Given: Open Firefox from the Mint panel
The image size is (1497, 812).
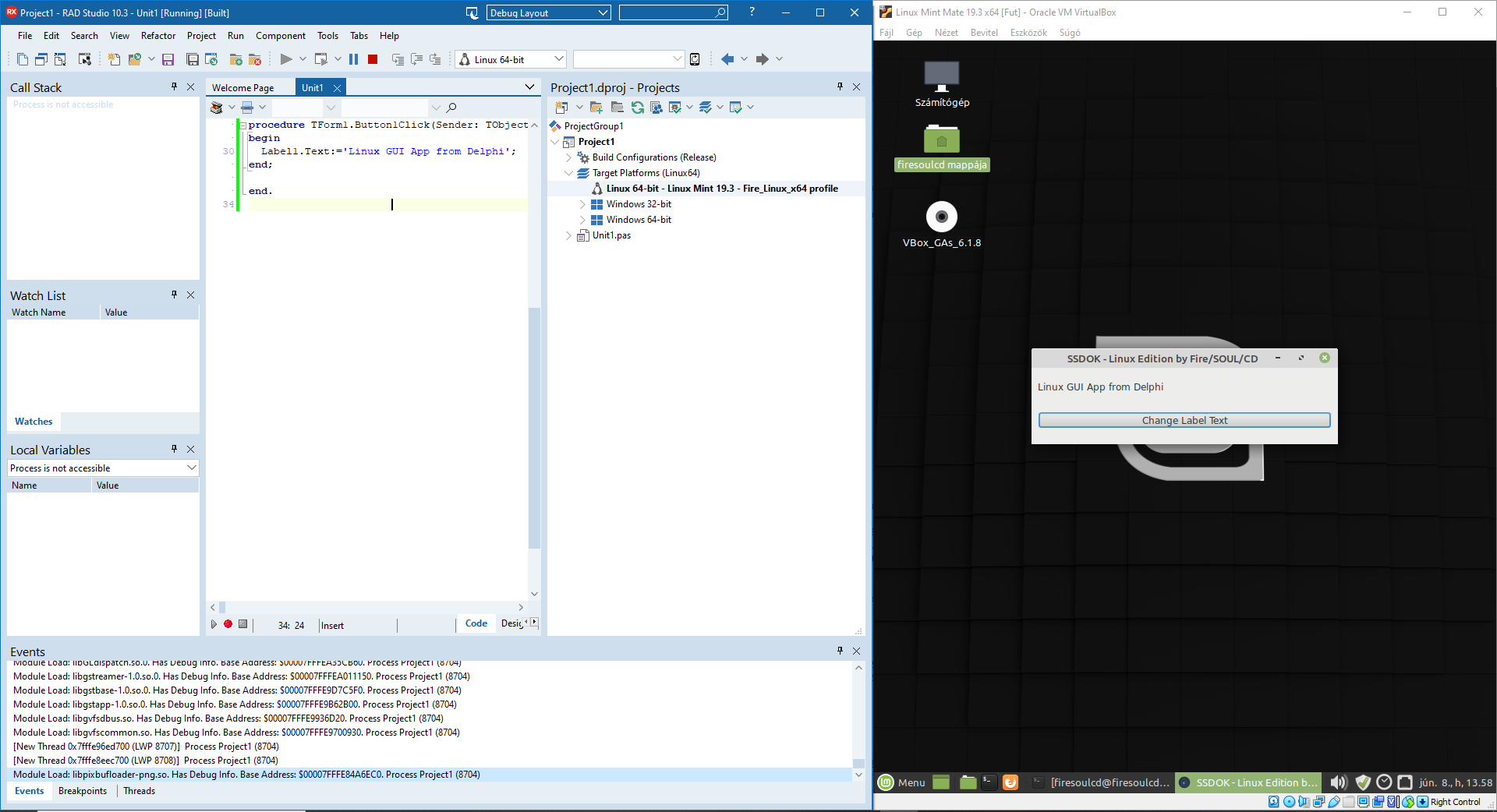Looking at the screenshot, I should (1010, 782).
